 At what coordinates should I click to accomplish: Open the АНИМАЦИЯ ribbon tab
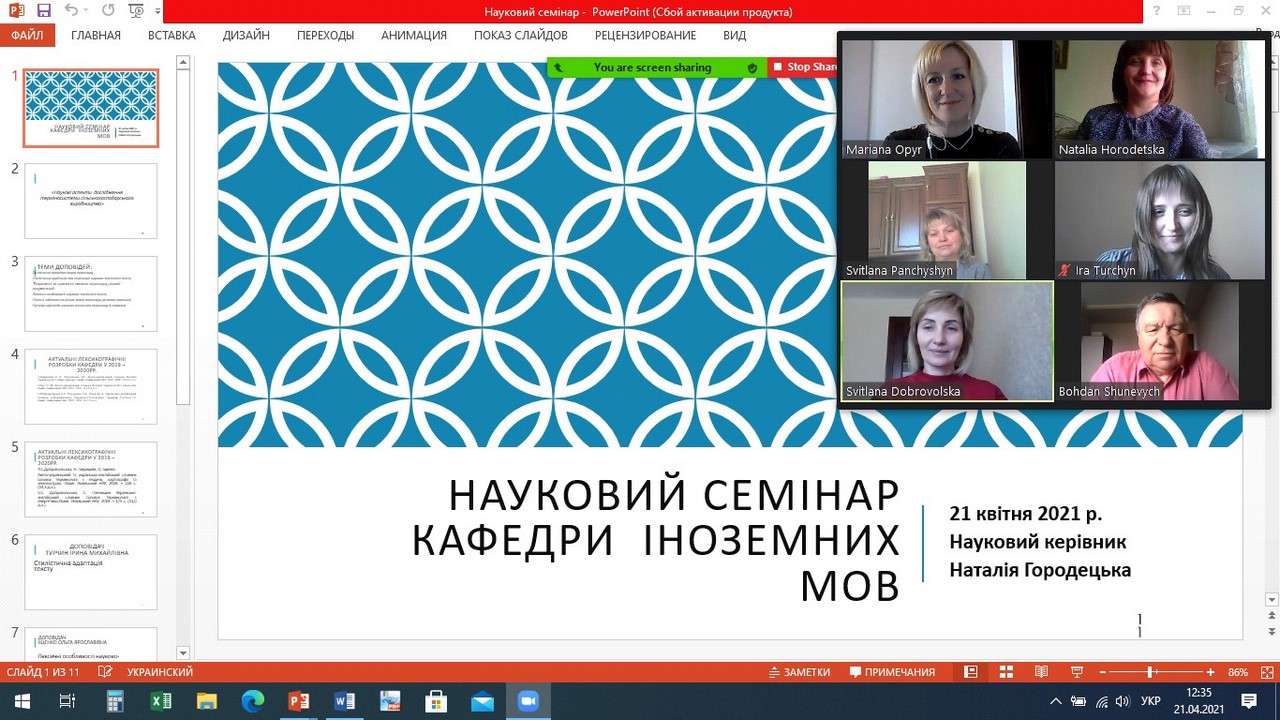tap(413, 35)
